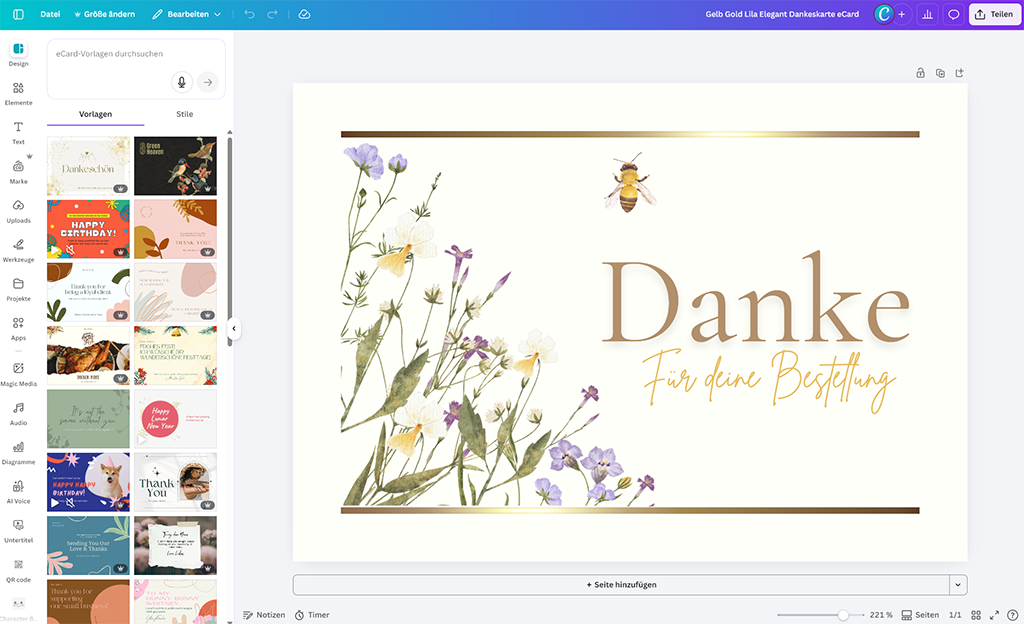Screen dimensions: 1024x624
Task: Select the bee illustration on canvas
Action: pos(630,183)
